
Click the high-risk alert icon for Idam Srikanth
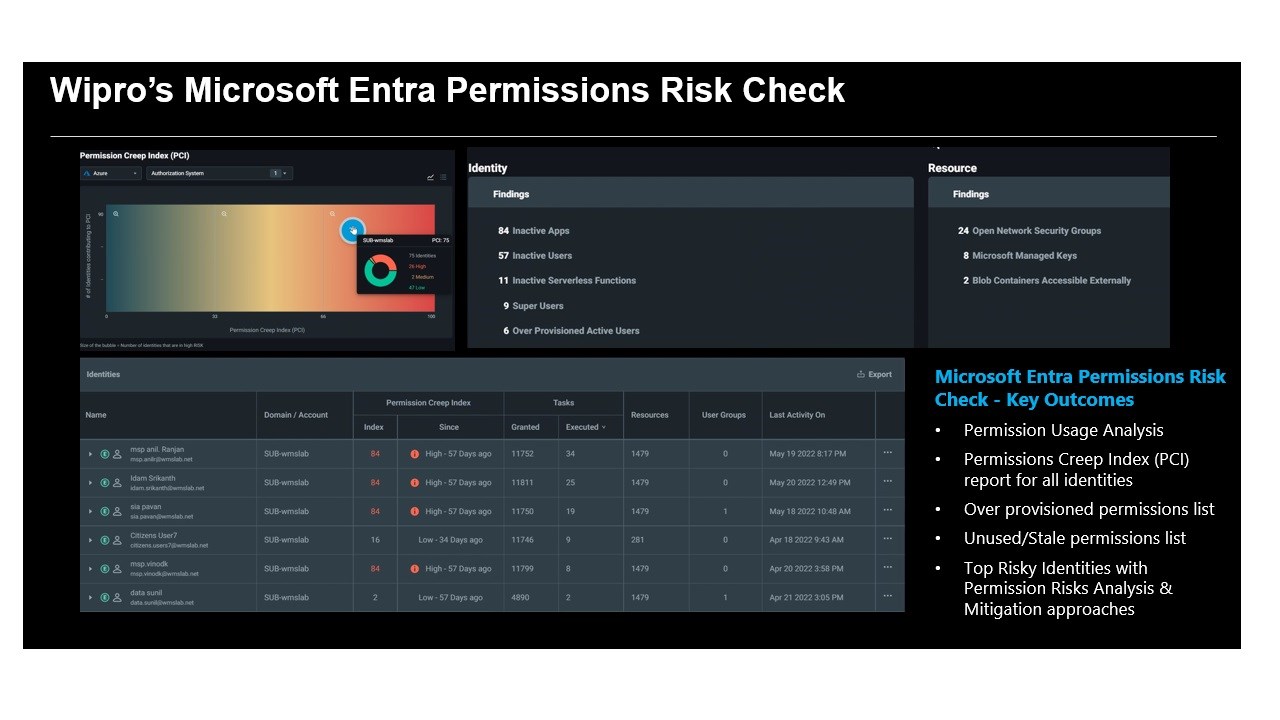point(415,483)
